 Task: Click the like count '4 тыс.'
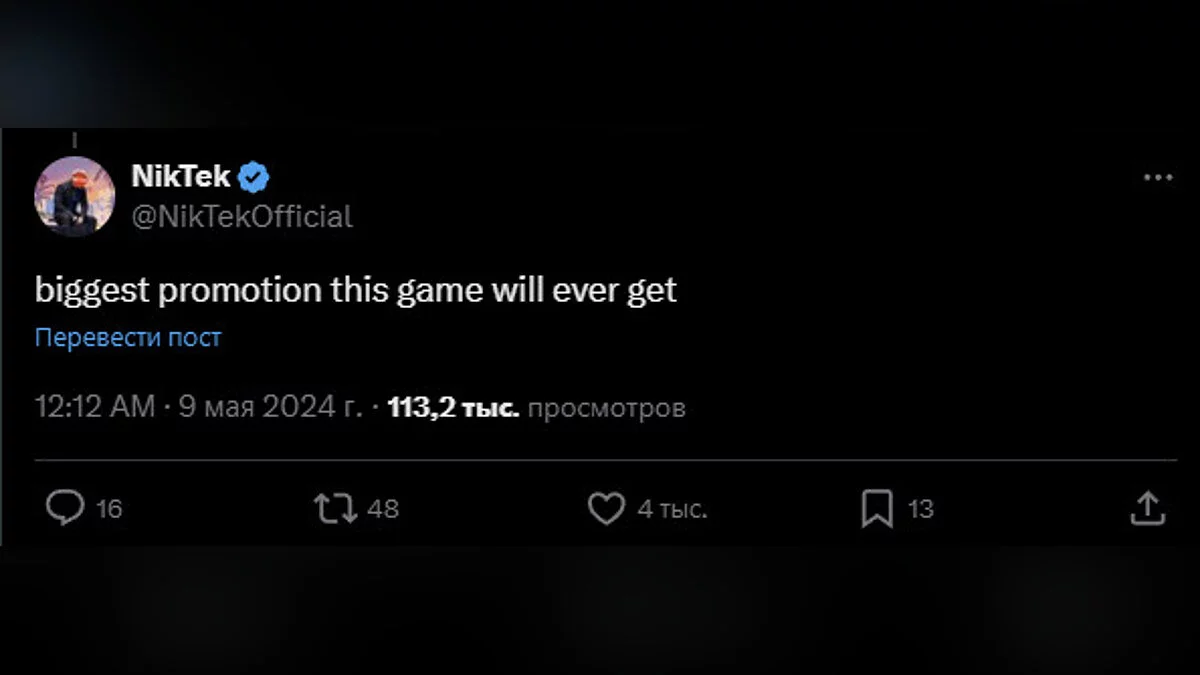coord(672,509)
